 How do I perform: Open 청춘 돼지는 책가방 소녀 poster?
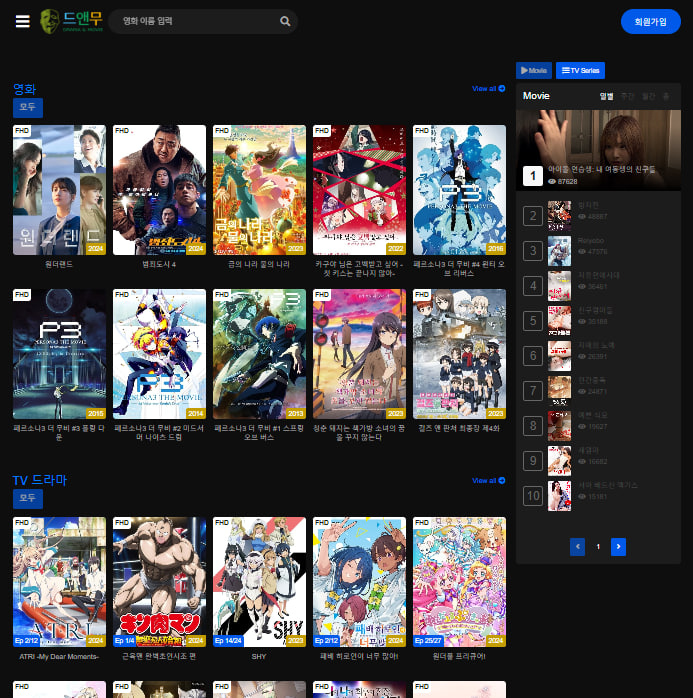click(x=359, y=354)
